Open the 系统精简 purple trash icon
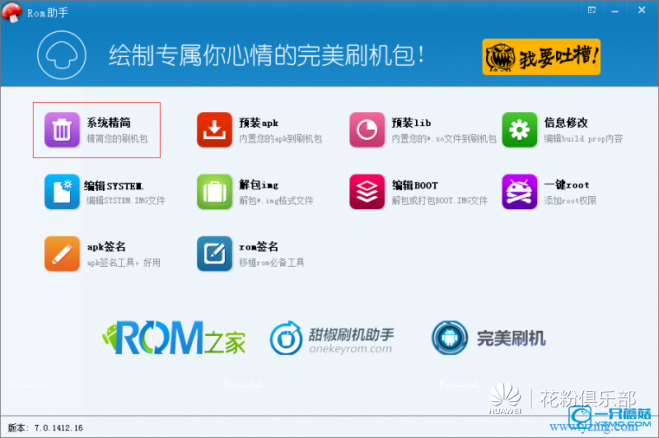The height and width of the screenshot is (438, 659). pos(62,129)
